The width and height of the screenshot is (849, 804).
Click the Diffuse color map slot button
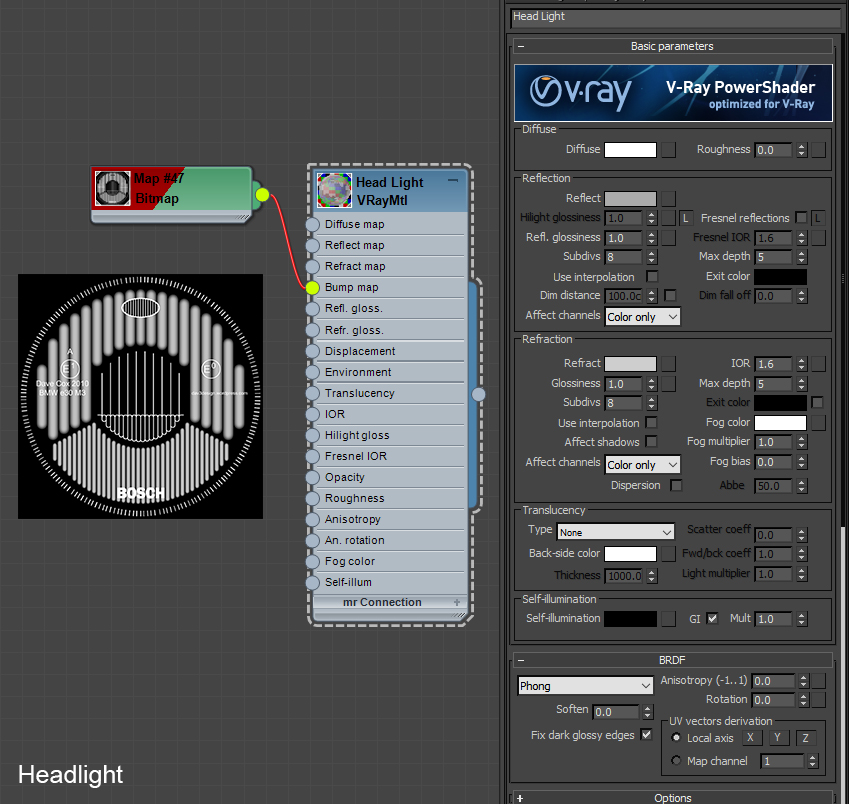pos(669,150)
